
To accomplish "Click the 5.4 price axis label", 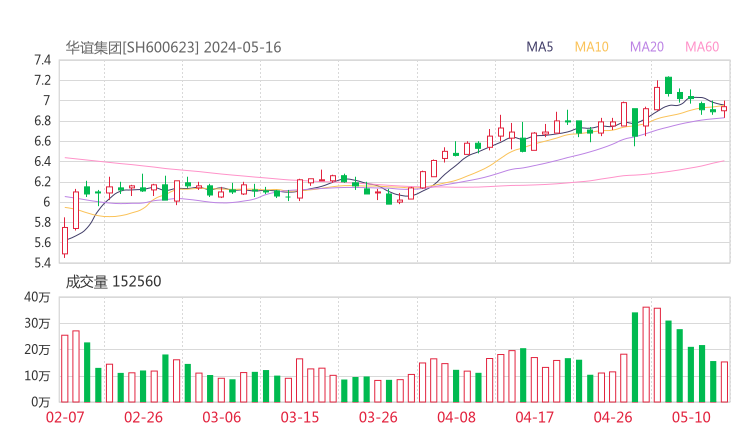I will pyautogui.click(x=40, y=264).
